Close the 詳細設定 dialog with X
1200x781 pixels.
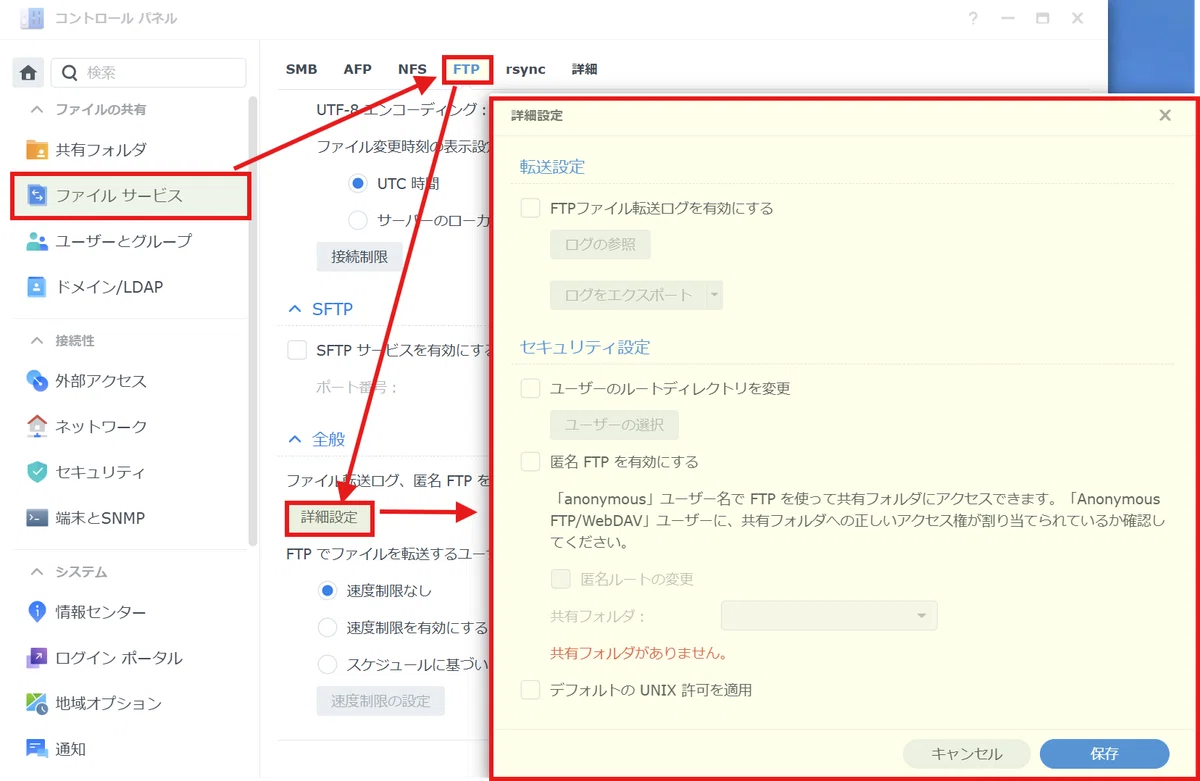pyautogui.click(x=1165, y=115)
